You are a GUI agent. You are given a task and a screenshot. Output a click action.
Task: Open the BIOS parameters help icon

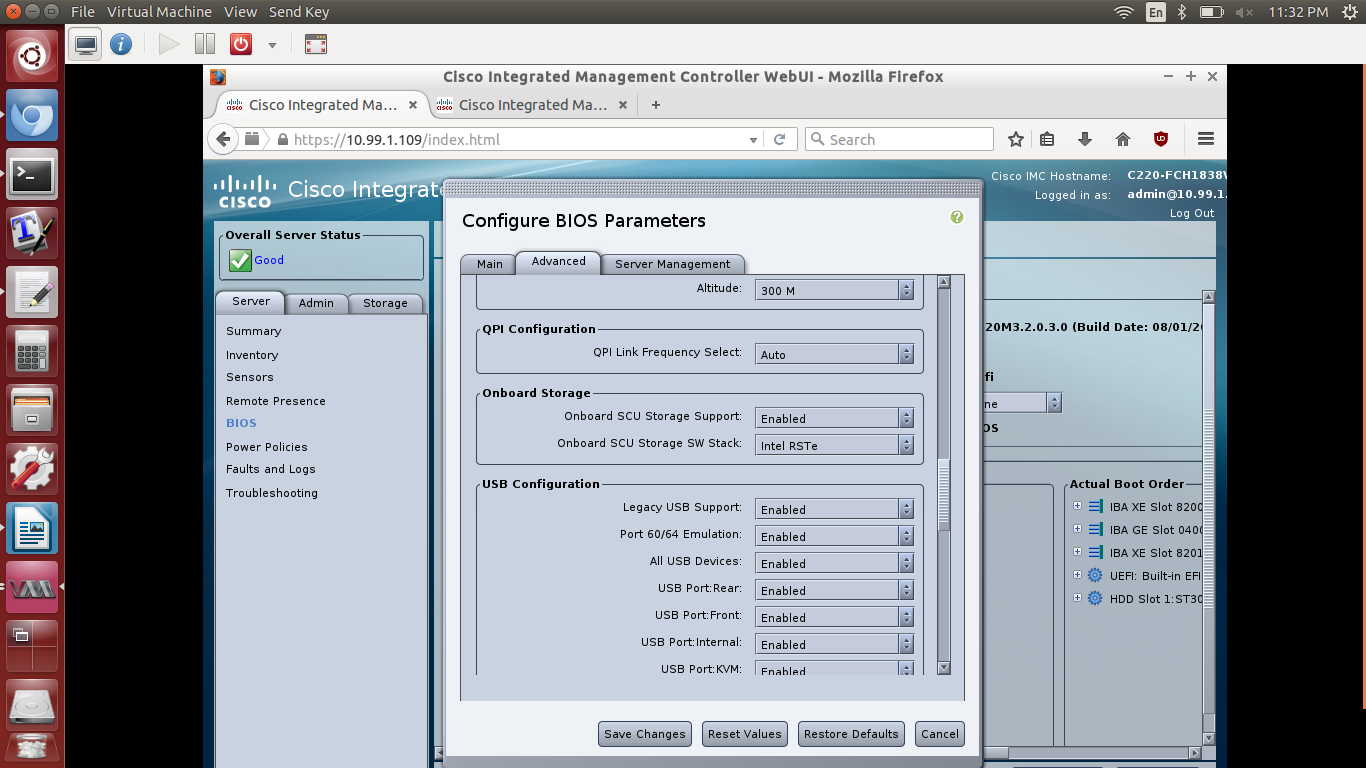click(957, 217)
